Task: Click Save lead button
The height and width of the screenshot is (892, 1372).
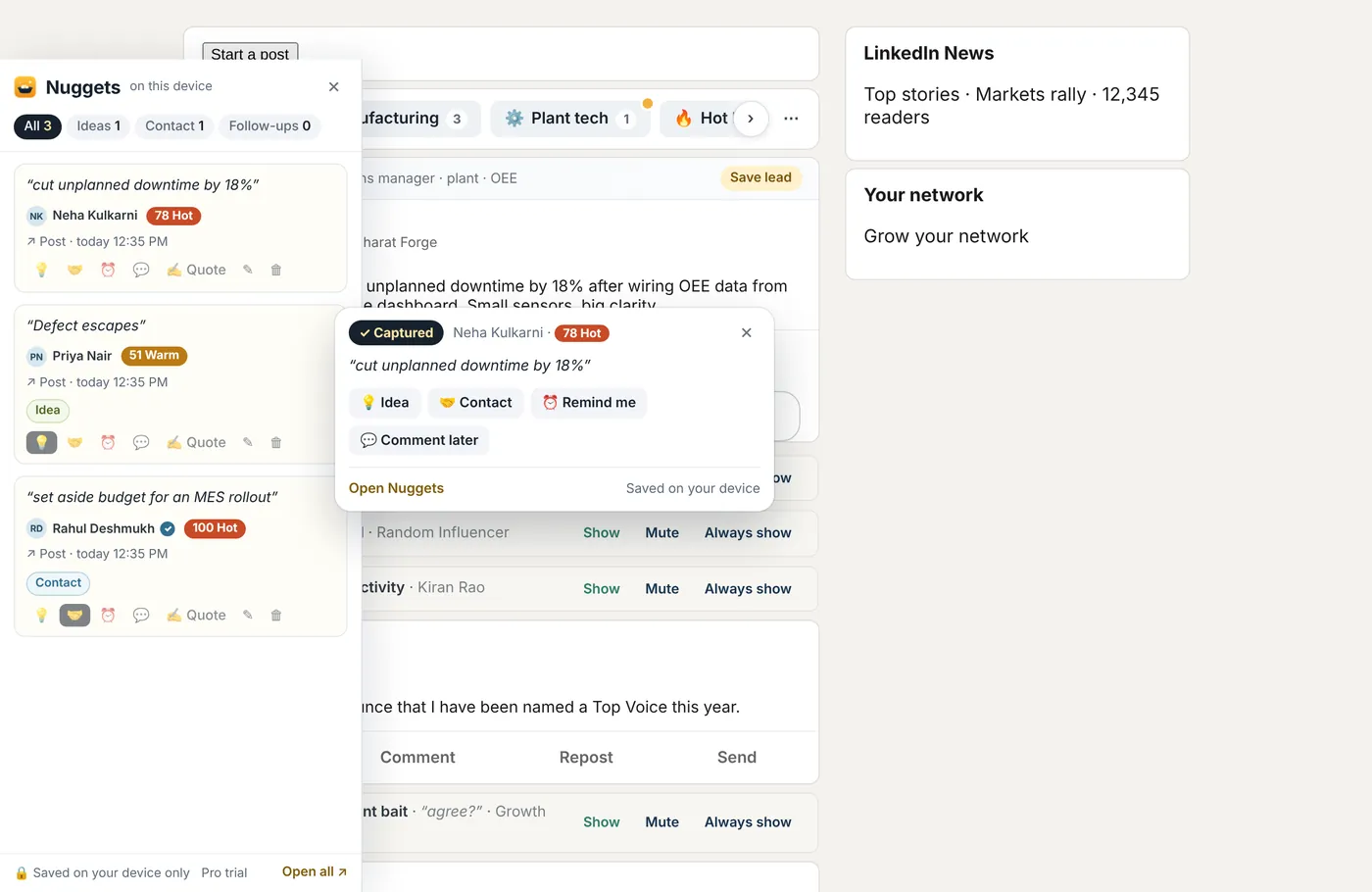Action: click(760, 177)
